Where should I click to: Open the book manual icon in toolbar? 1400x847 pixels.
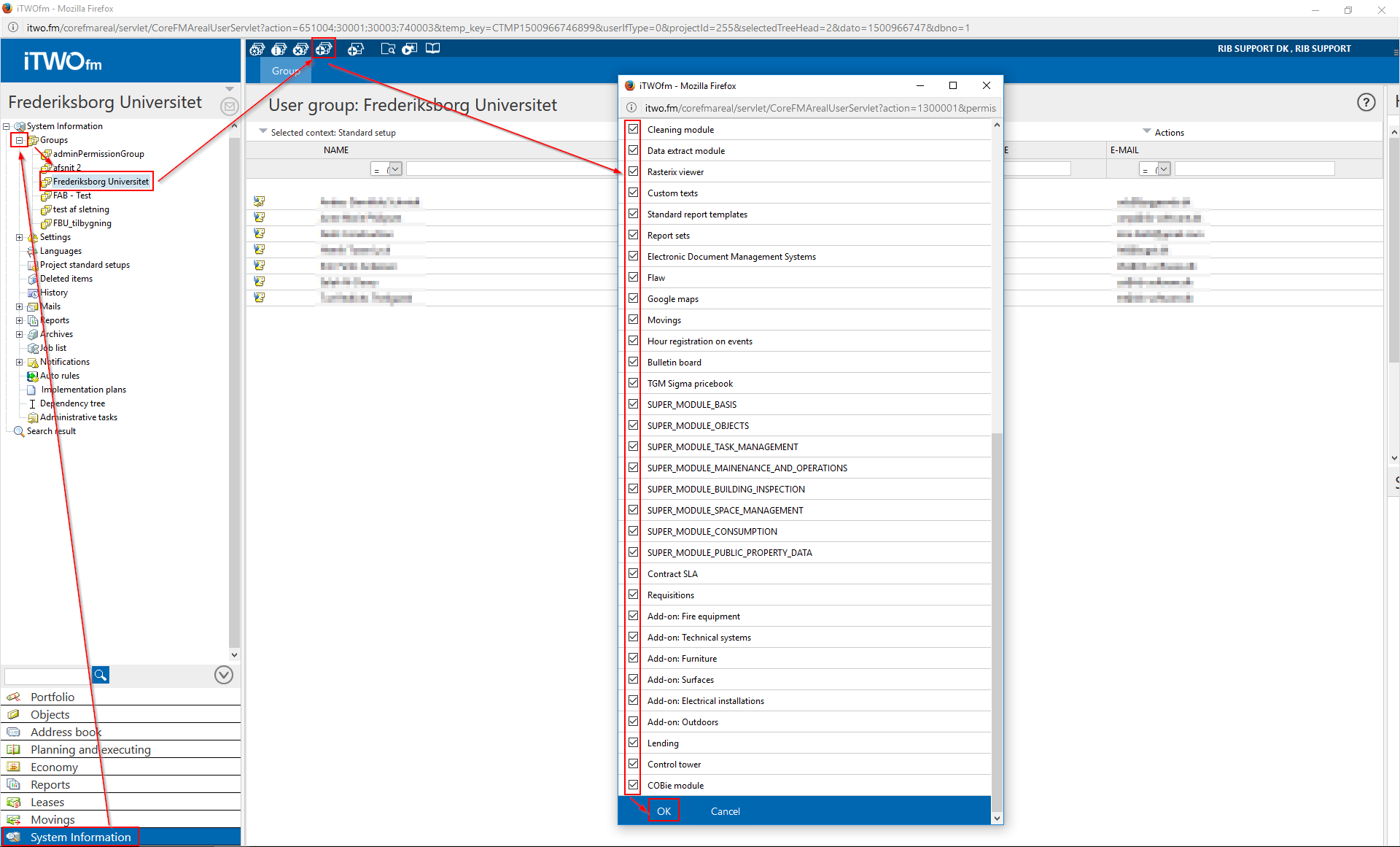pyautogui.click(x=432, y=49)
